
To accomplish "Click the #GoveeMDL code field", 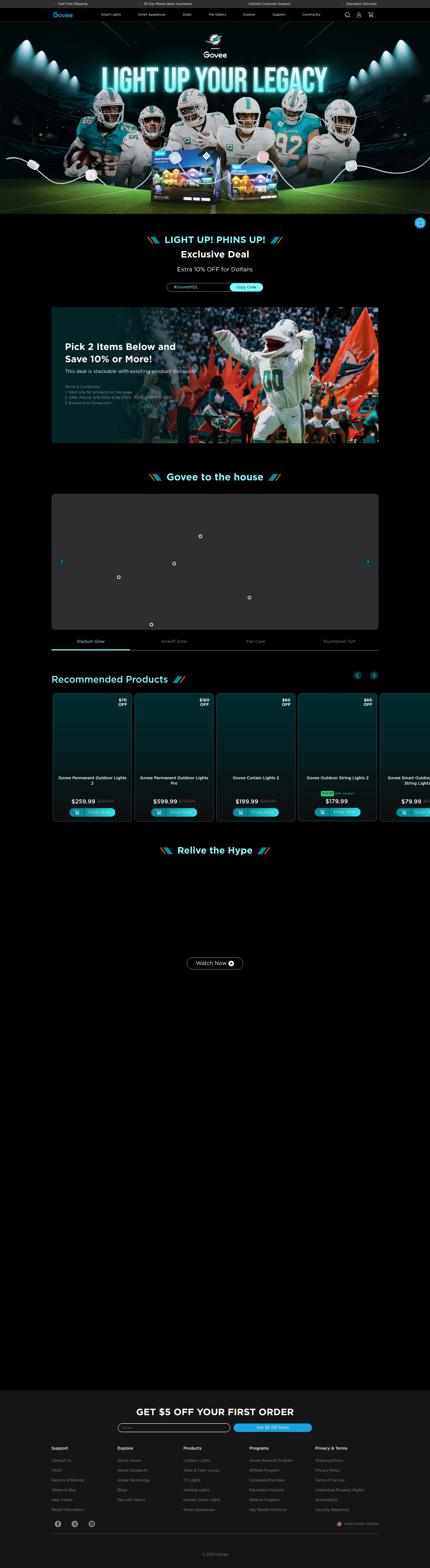I will [199, 287].
